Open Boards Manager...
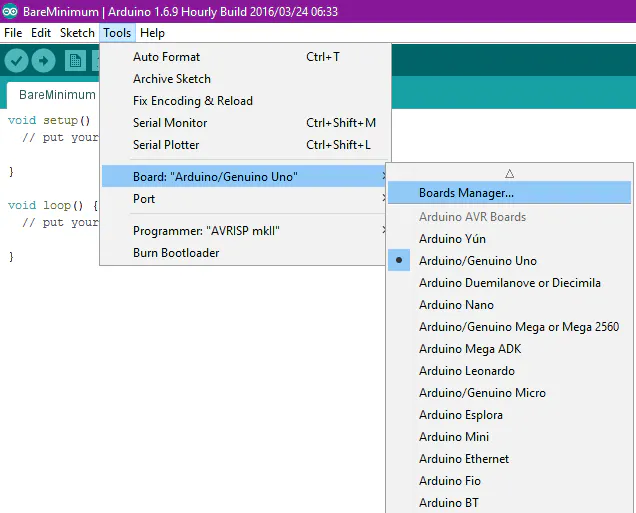This screenshot has width=636, height=513. [509, 193]
